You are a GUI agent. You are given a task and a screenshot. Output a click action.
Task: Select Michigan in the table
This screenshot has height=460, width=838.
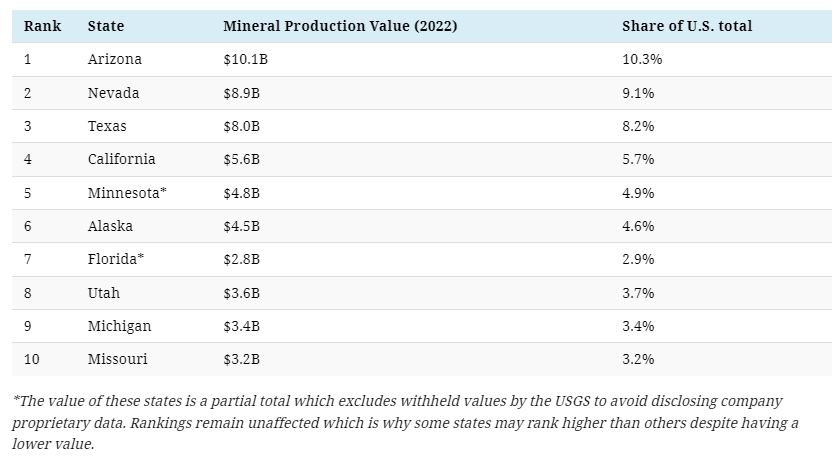tap(120, 326)
